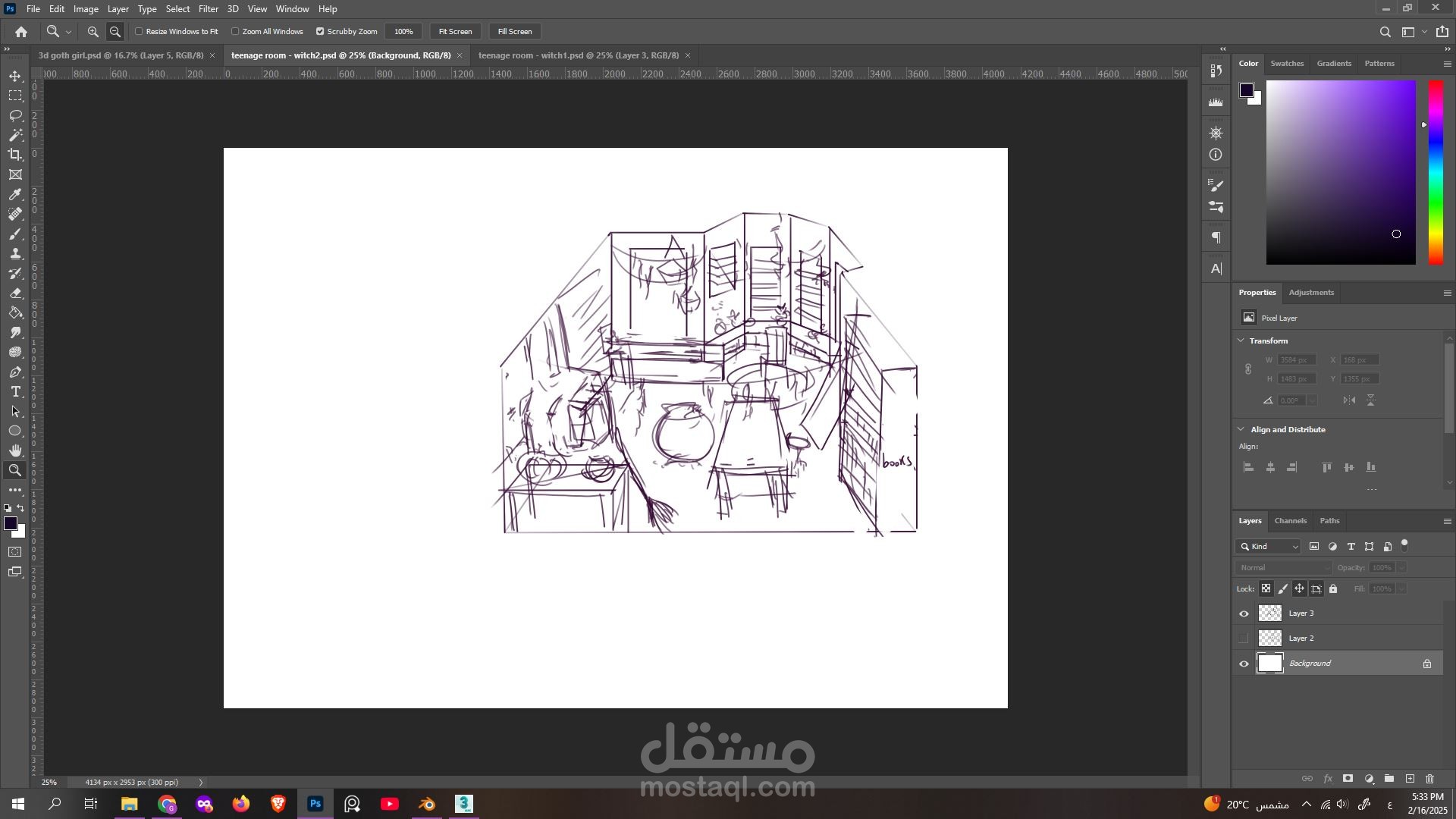The width and height of the screenshot is (1456, 819).
Task: Enable Resize Windows to Fit checkbox
Action: tap(140, 32)
